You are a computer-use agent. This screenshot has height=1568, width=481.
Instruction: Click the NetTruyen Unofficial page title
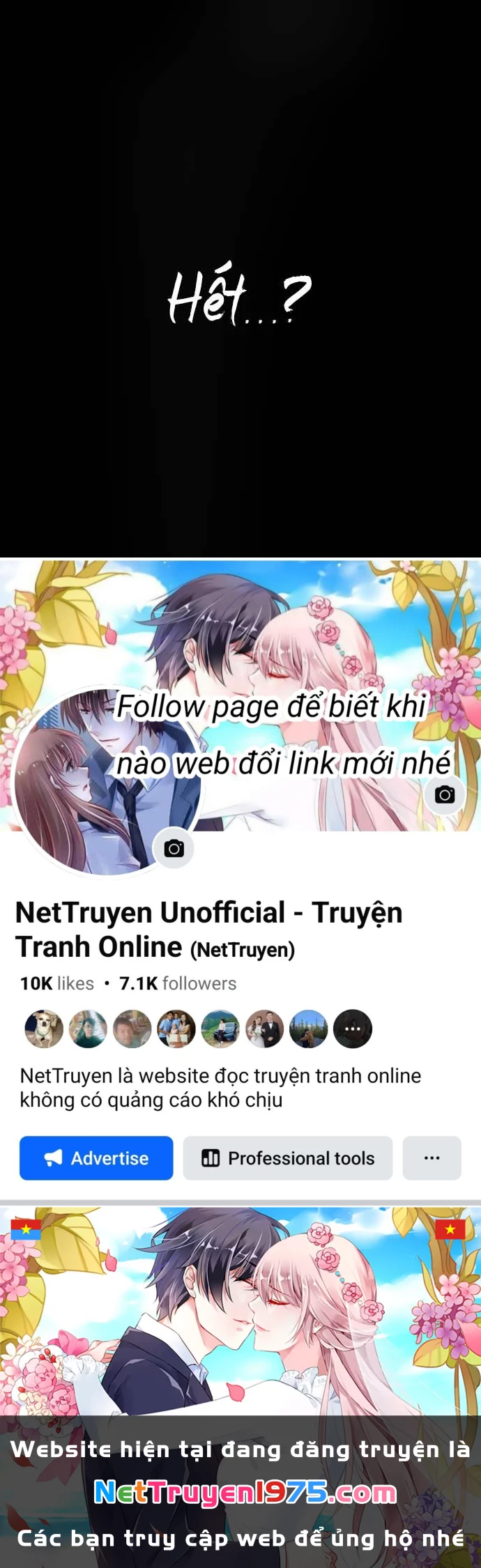coord(209,930)
